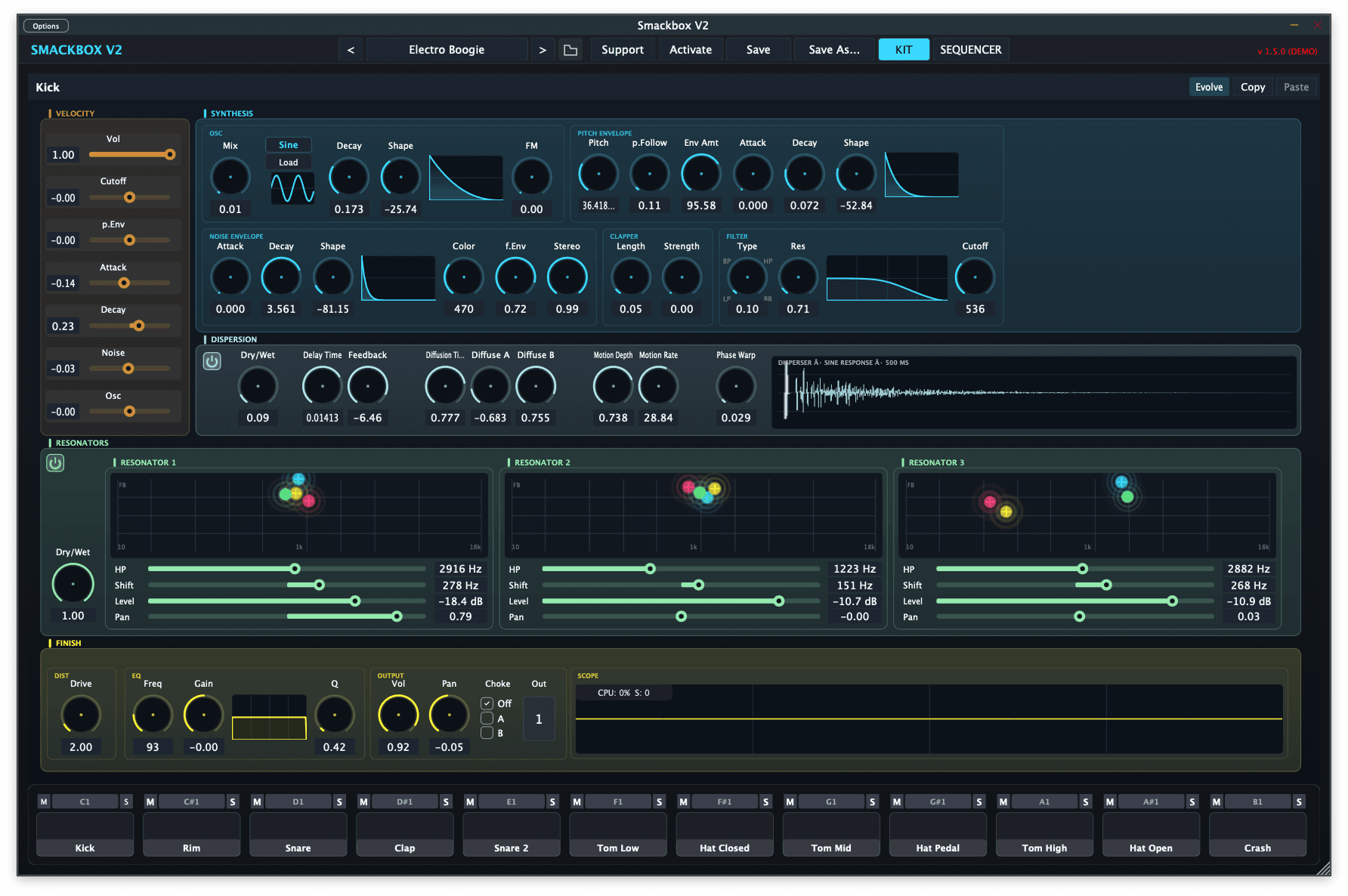1348x896 pixels.
Task: Click the Velocity Cutoff value field
Action: [63, 198]
